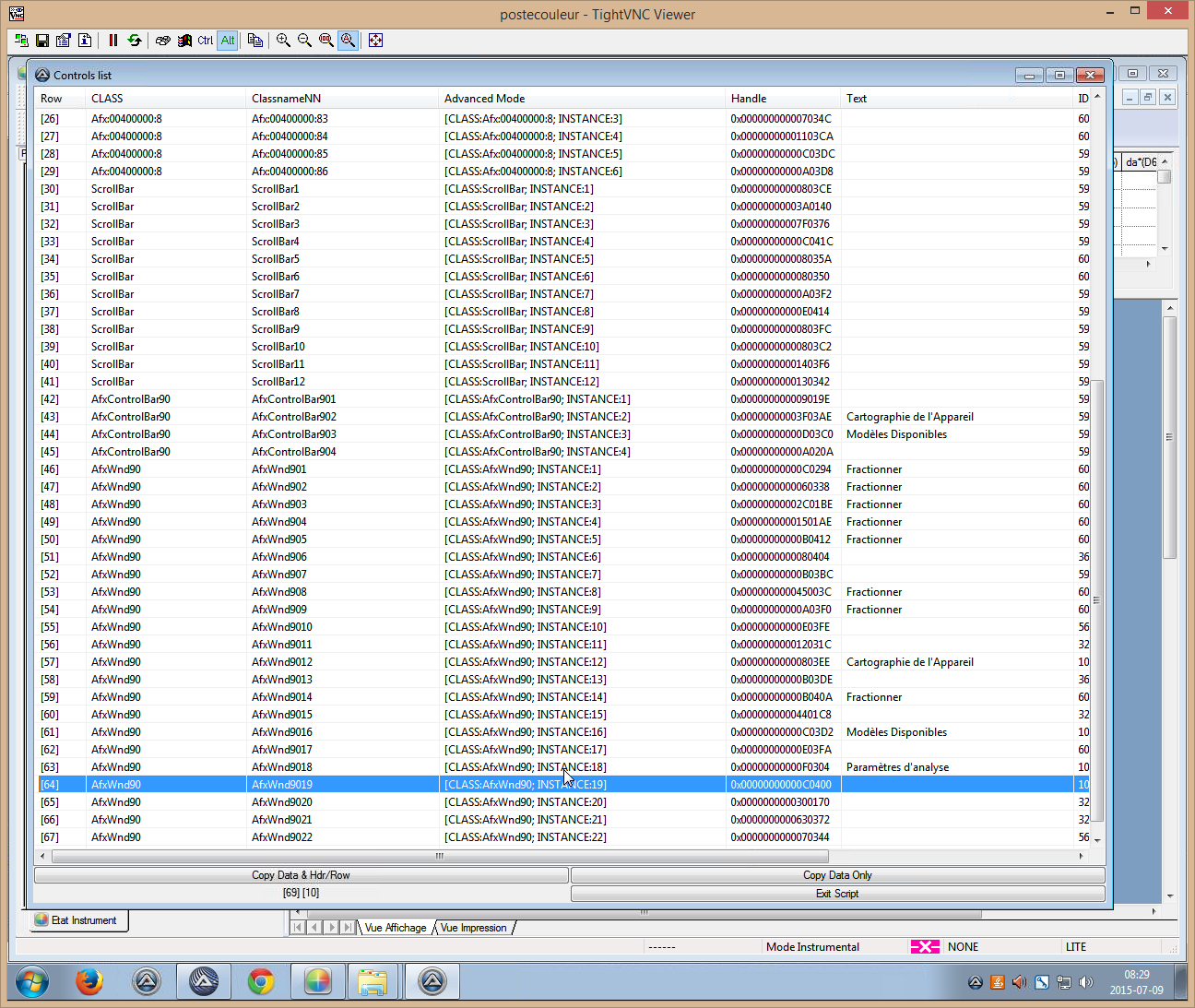Click the horizontal scrollbar right arrow in Controls list
This screenshot has width=1195, height=1008.
[x=1081, y=856]
